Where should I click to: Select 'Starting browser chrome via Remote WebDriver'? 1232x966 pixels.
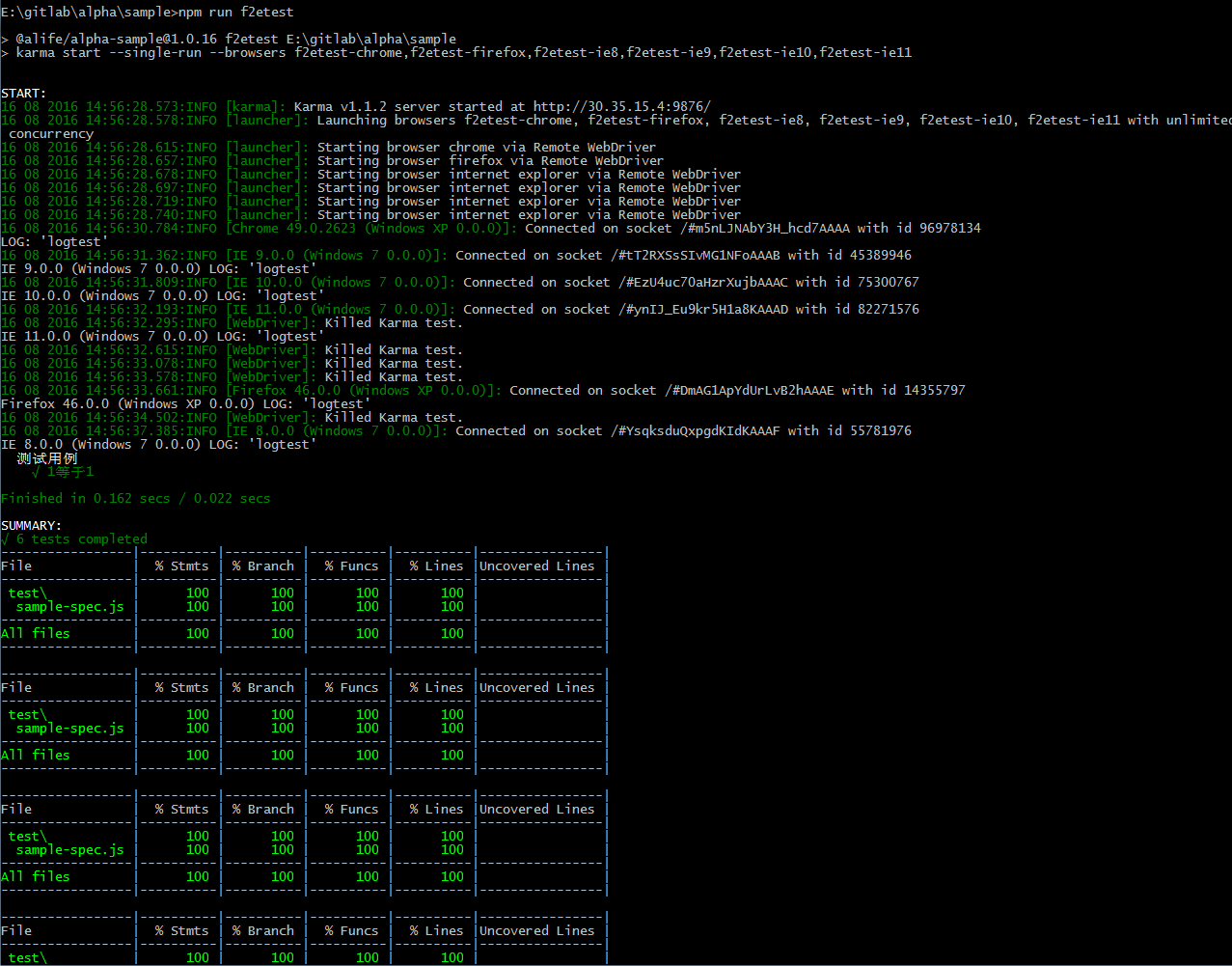click(486, 147)
